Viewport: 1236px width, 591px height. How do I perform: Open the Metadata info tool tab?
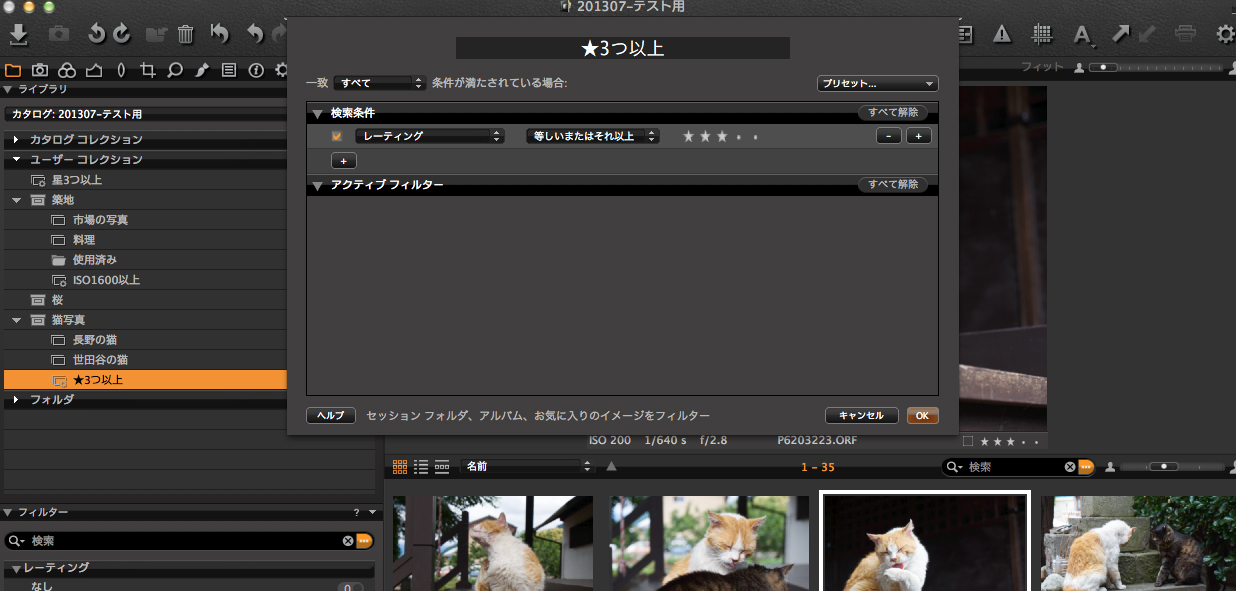[x=256, y=70]
